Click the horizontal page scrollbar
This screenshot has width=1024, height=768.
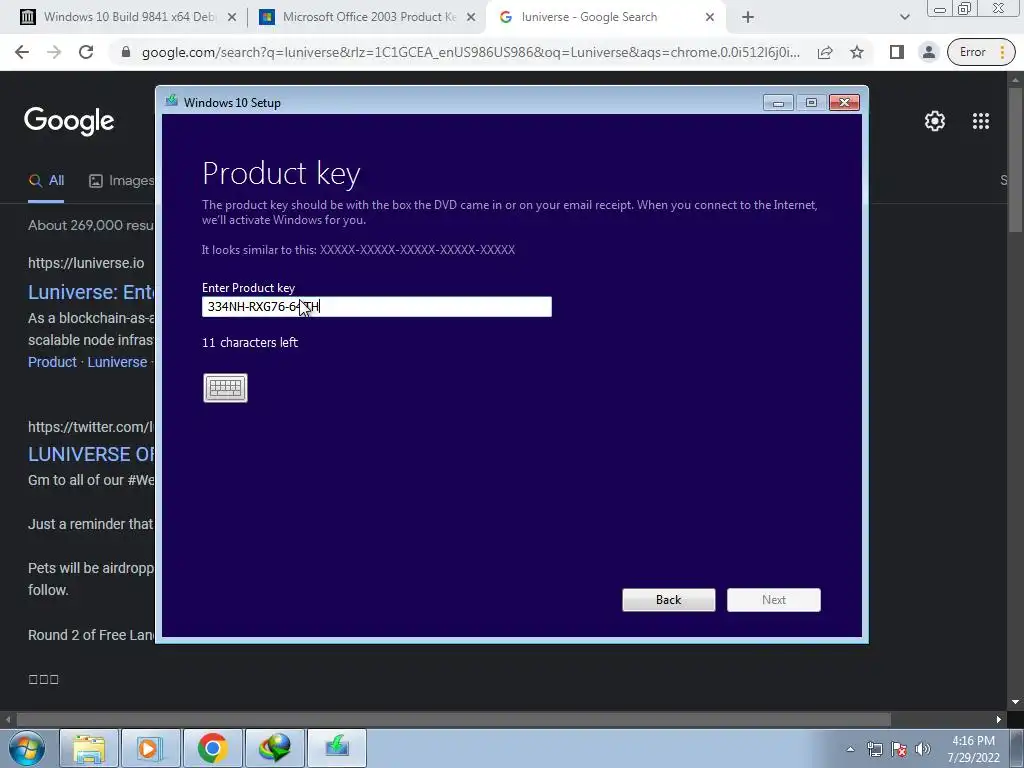click(454, 719)
